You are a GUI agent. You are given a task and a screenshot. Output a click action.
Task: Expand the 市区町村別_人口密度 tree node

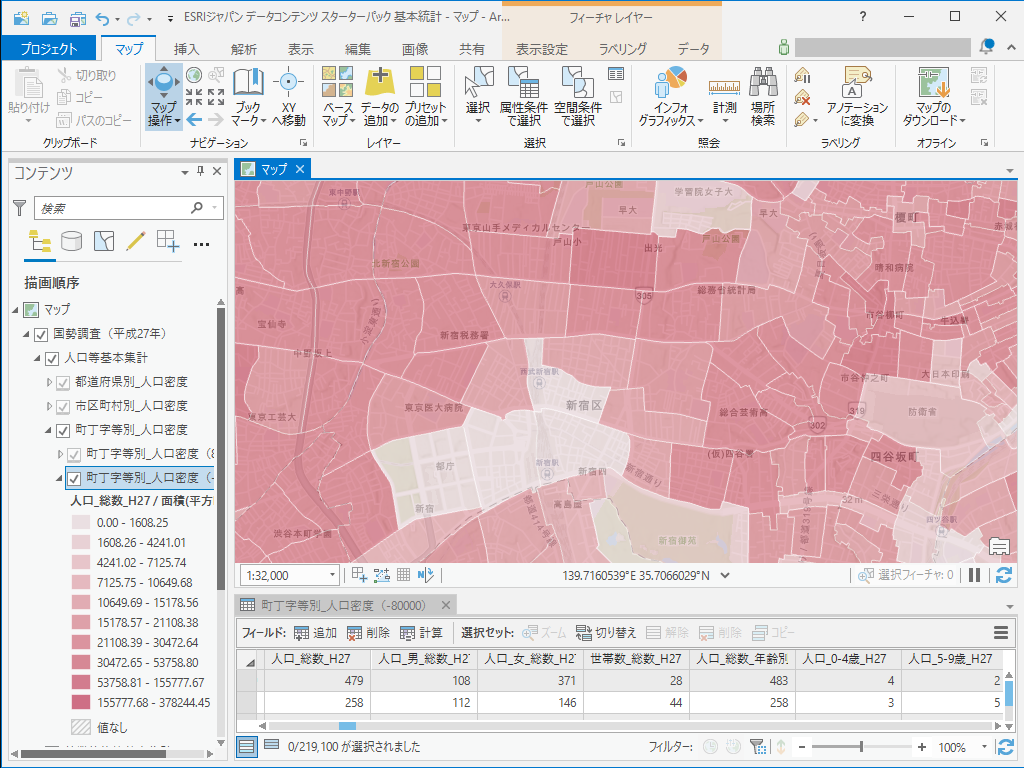click(x=49, y=406)
